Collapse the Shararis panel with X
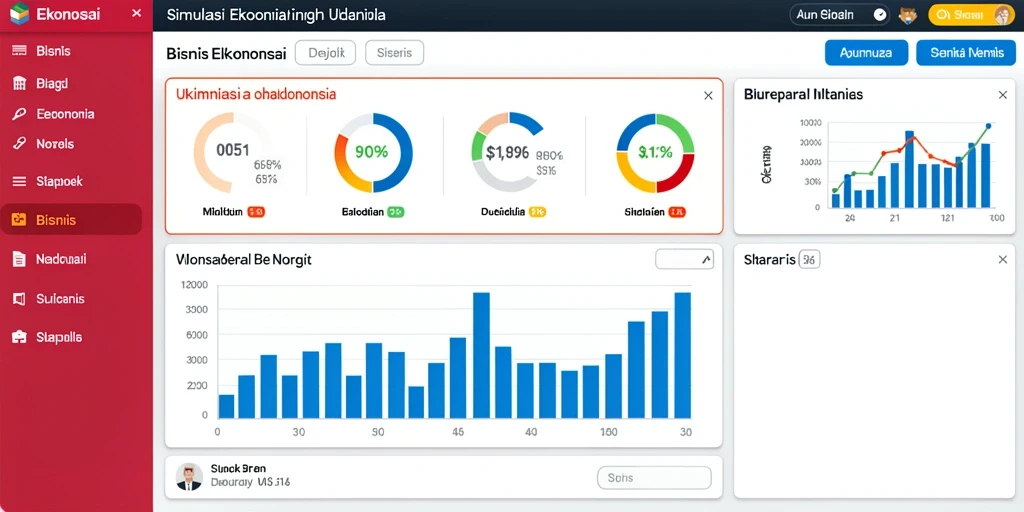The width and height of the screenshot is (1024, 512). tap(1003, 260)
